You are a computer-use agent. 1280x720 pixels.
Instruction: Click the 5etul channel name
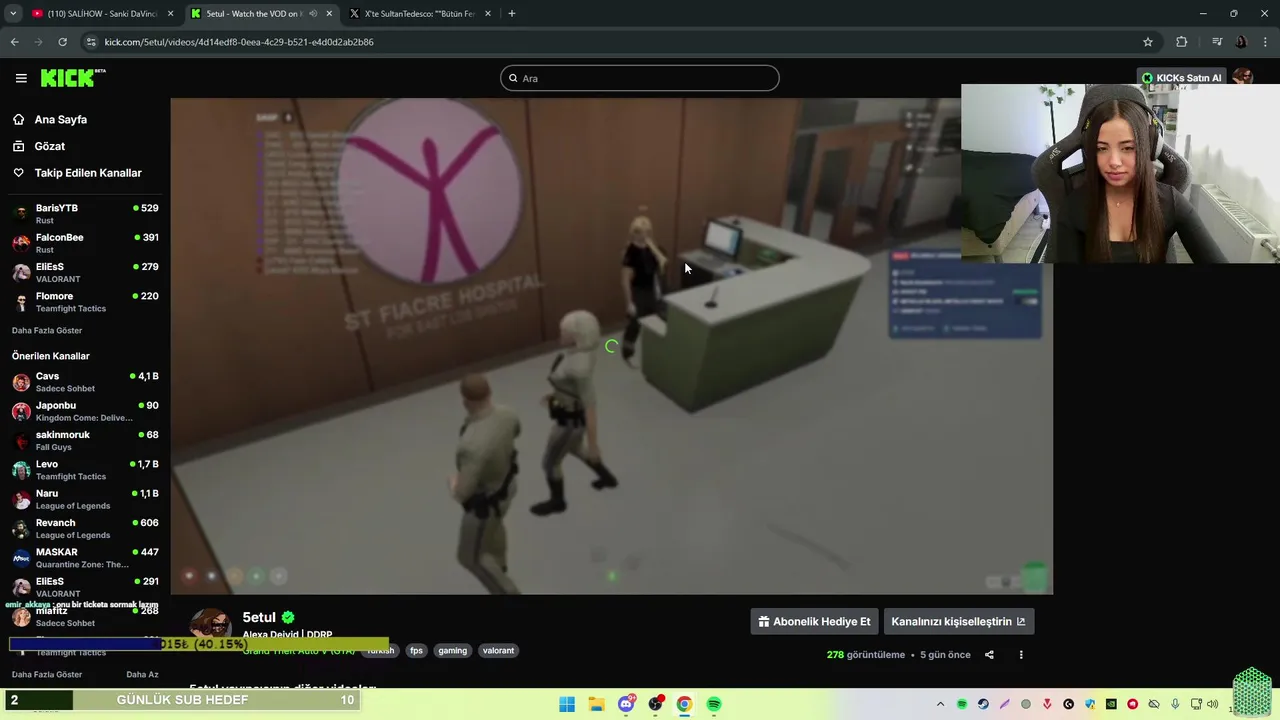coord(259,617)
